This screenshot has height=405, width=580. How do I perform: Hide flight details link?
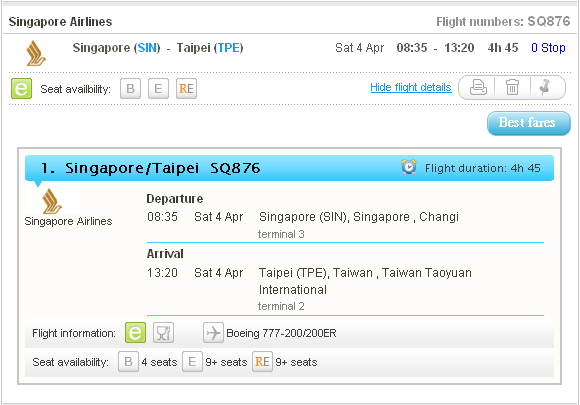pyautogui.click(x=411, y=87)
